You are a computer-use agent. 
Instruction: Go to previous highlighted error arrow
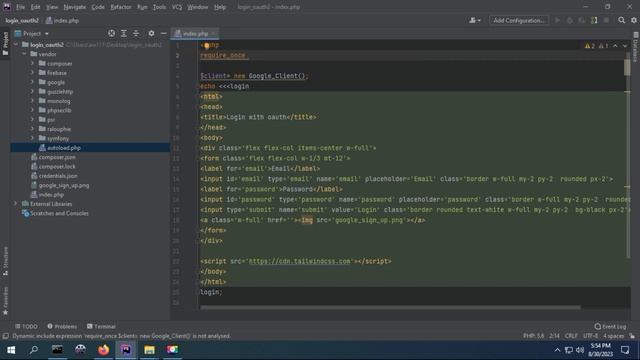[615, 46]
